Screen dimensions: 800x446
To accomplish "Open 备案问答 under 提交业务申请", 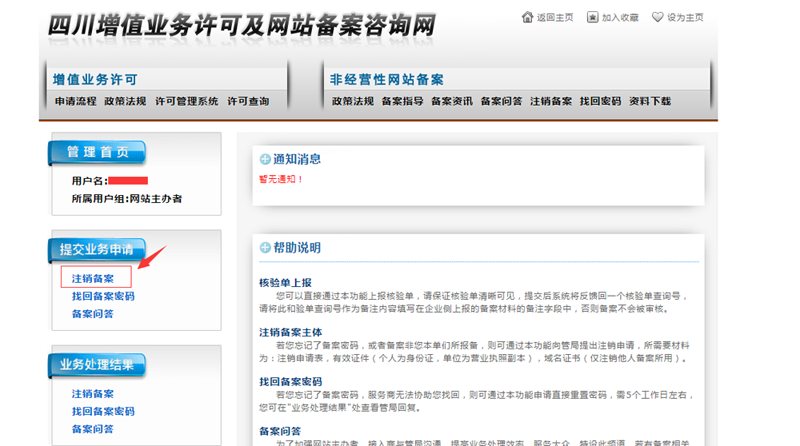I will tap(93, 314).
